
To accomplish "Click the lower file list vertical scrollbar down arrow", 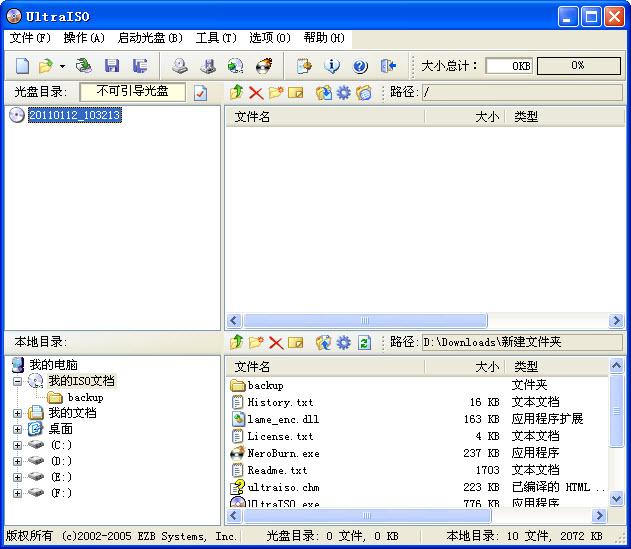I will [617, 499].
